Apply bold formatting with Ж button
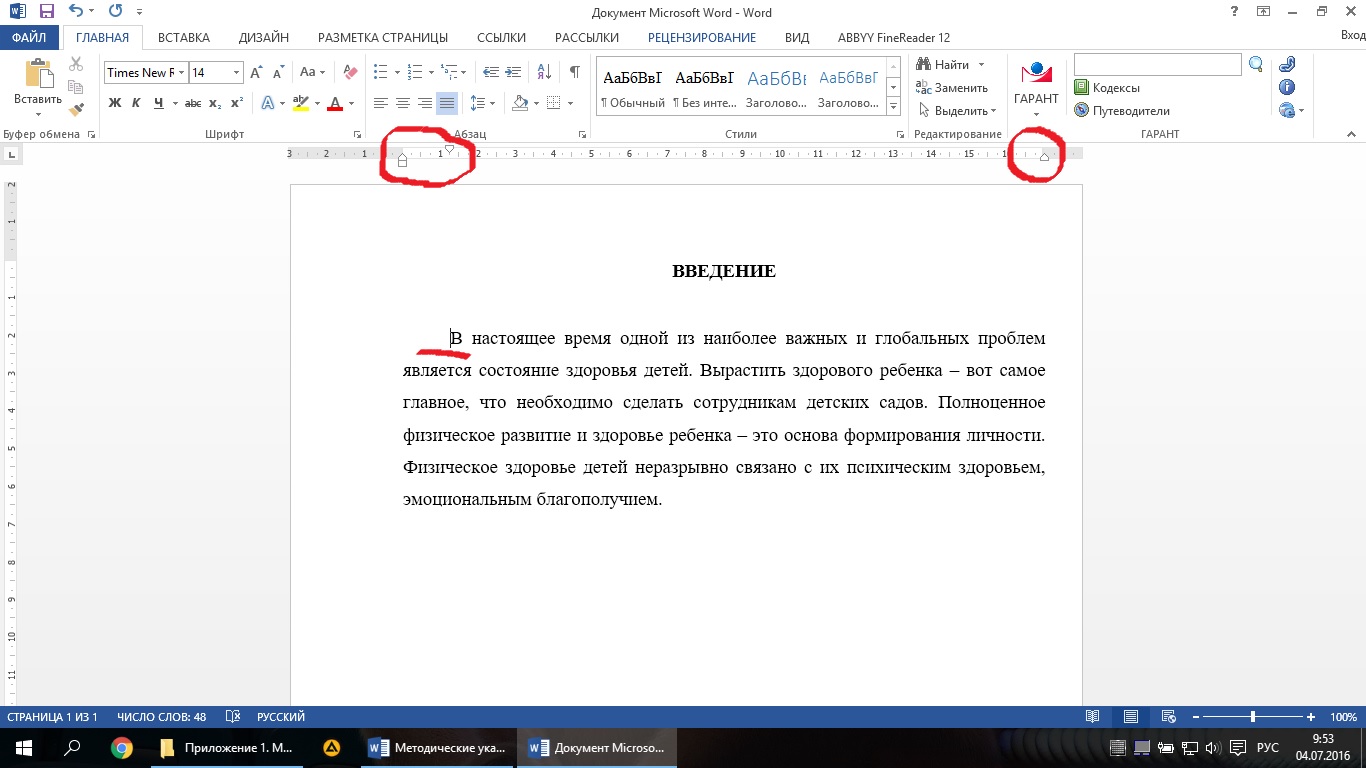The width and height of the screenshot is (1366, 768). [x=115, y=103]
